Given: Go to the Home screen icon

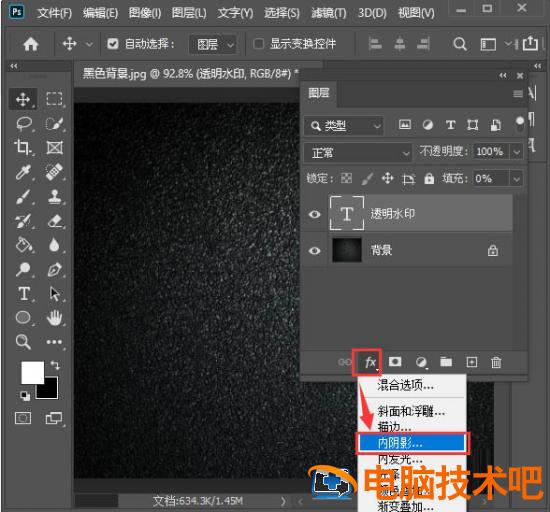Looking at the screenshot, I should [x=31, y=44].
